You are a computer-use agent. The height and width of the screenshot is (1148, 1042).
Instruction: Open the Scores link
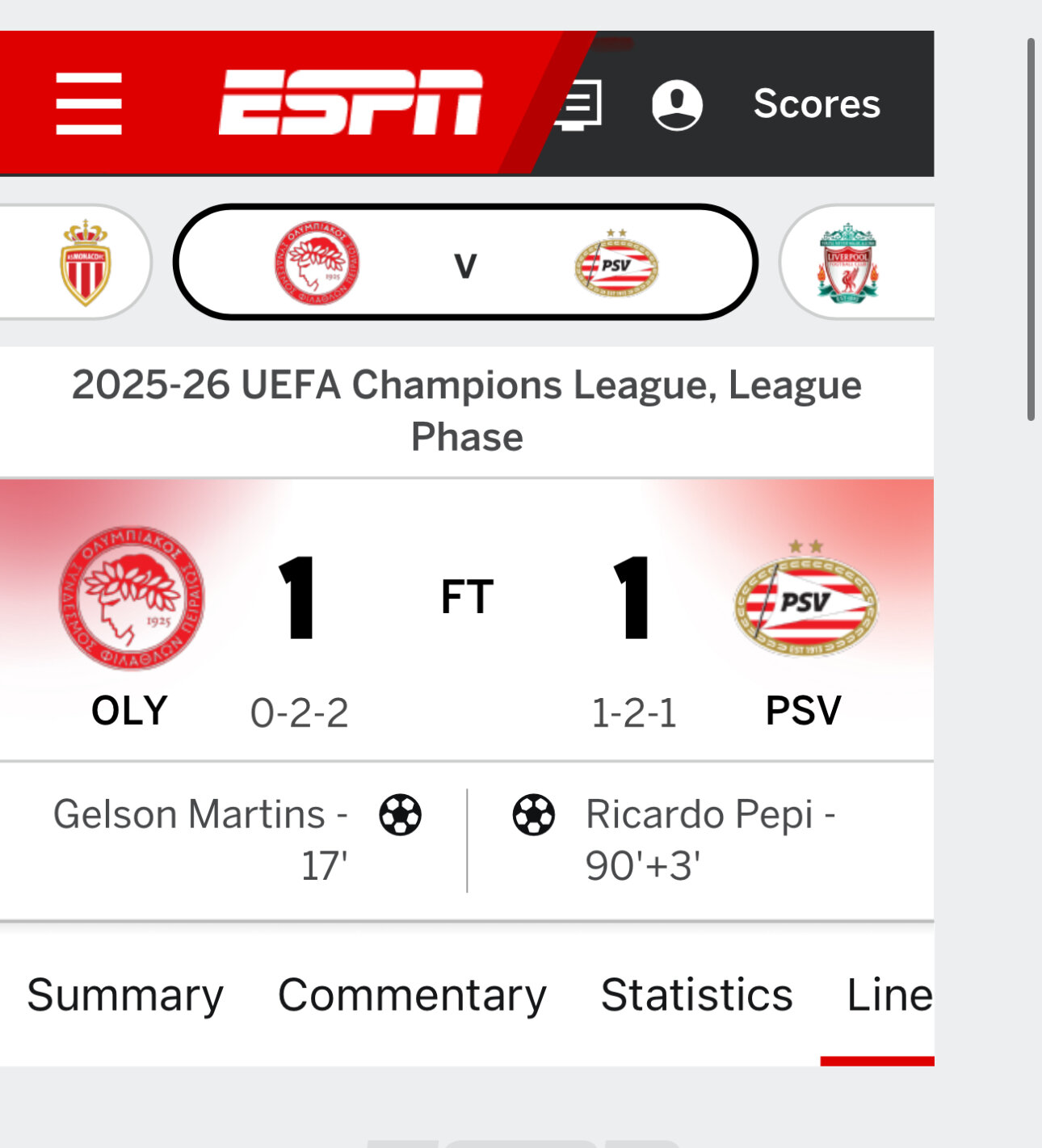click(x=817, y=104)
